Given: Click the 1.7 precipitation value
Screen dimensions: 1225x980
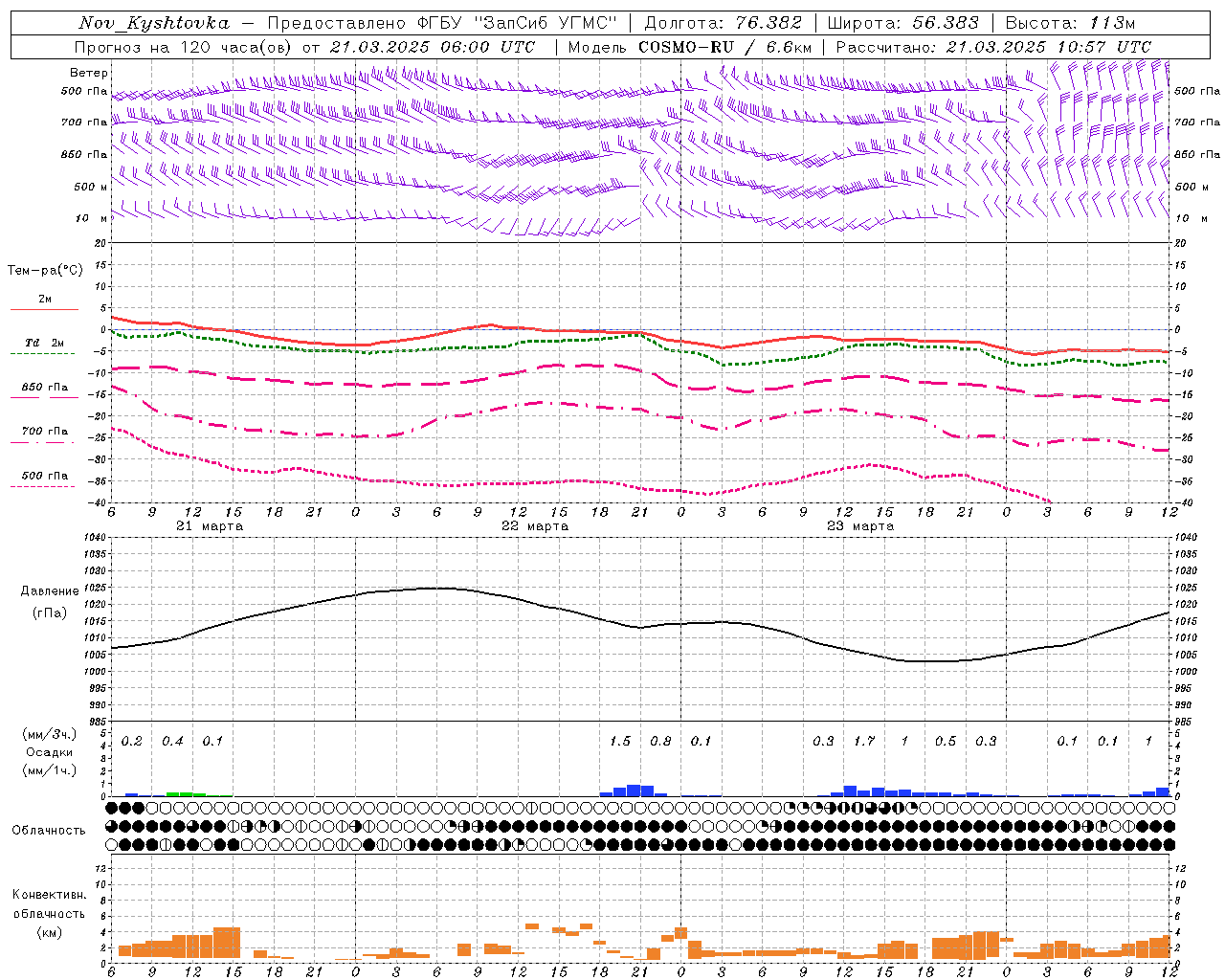Looking at the screenshot, I should [x=864, y=742].
